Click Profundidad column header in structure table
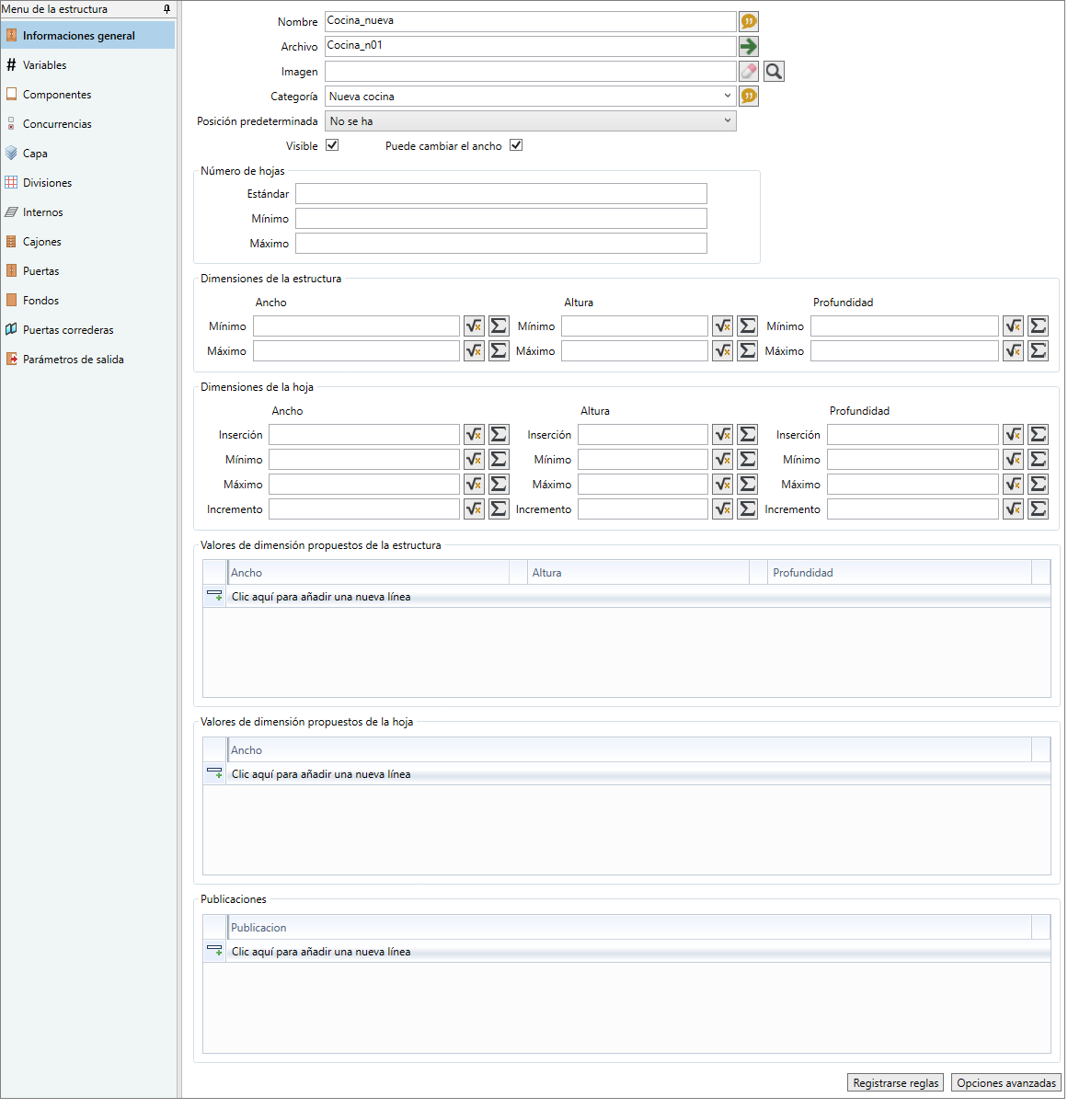The width and height of the screenshot is (1068, 1120). (x=900, y=573)
